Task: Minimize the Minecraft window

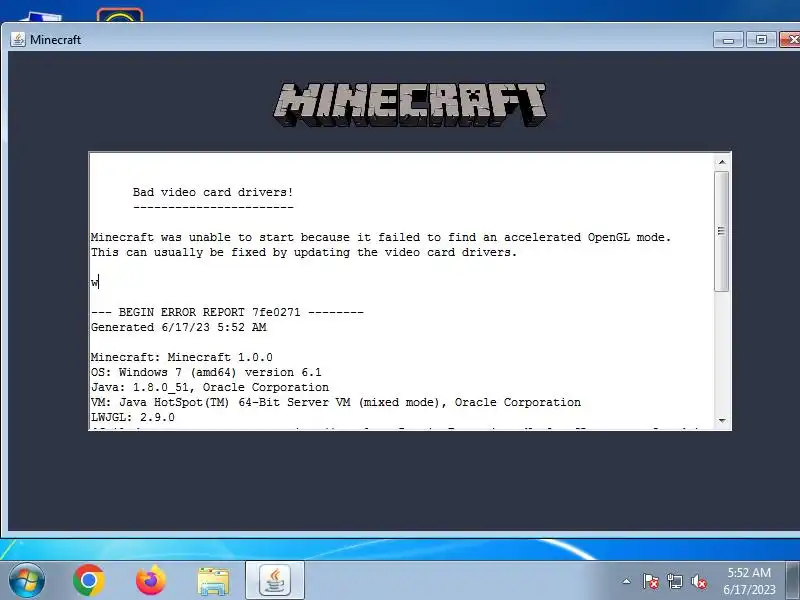Action: (729, 40)
